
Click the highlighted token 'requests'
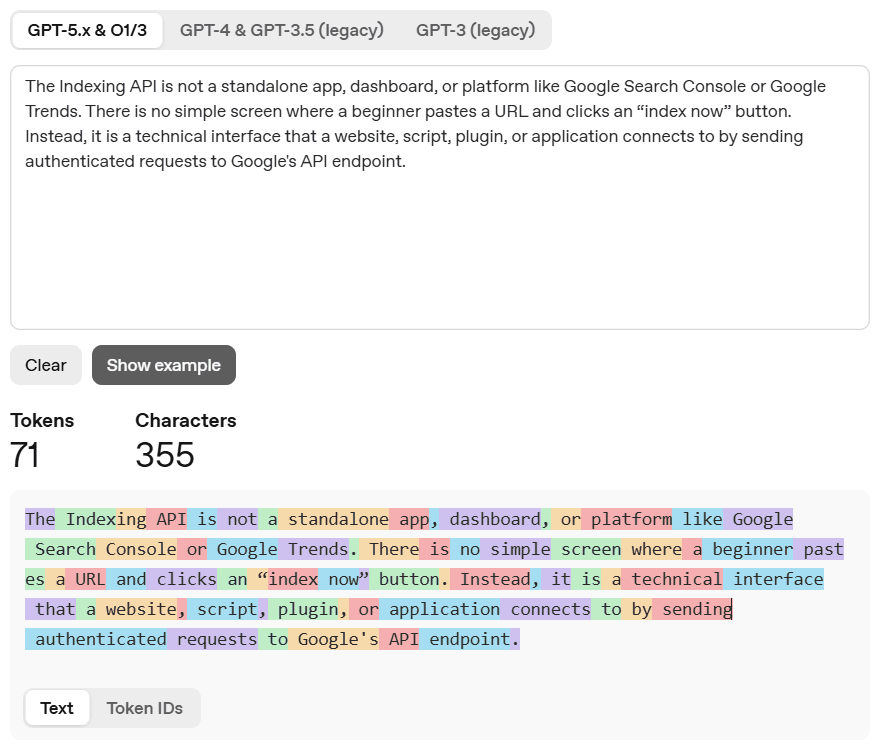click(212, 639)
